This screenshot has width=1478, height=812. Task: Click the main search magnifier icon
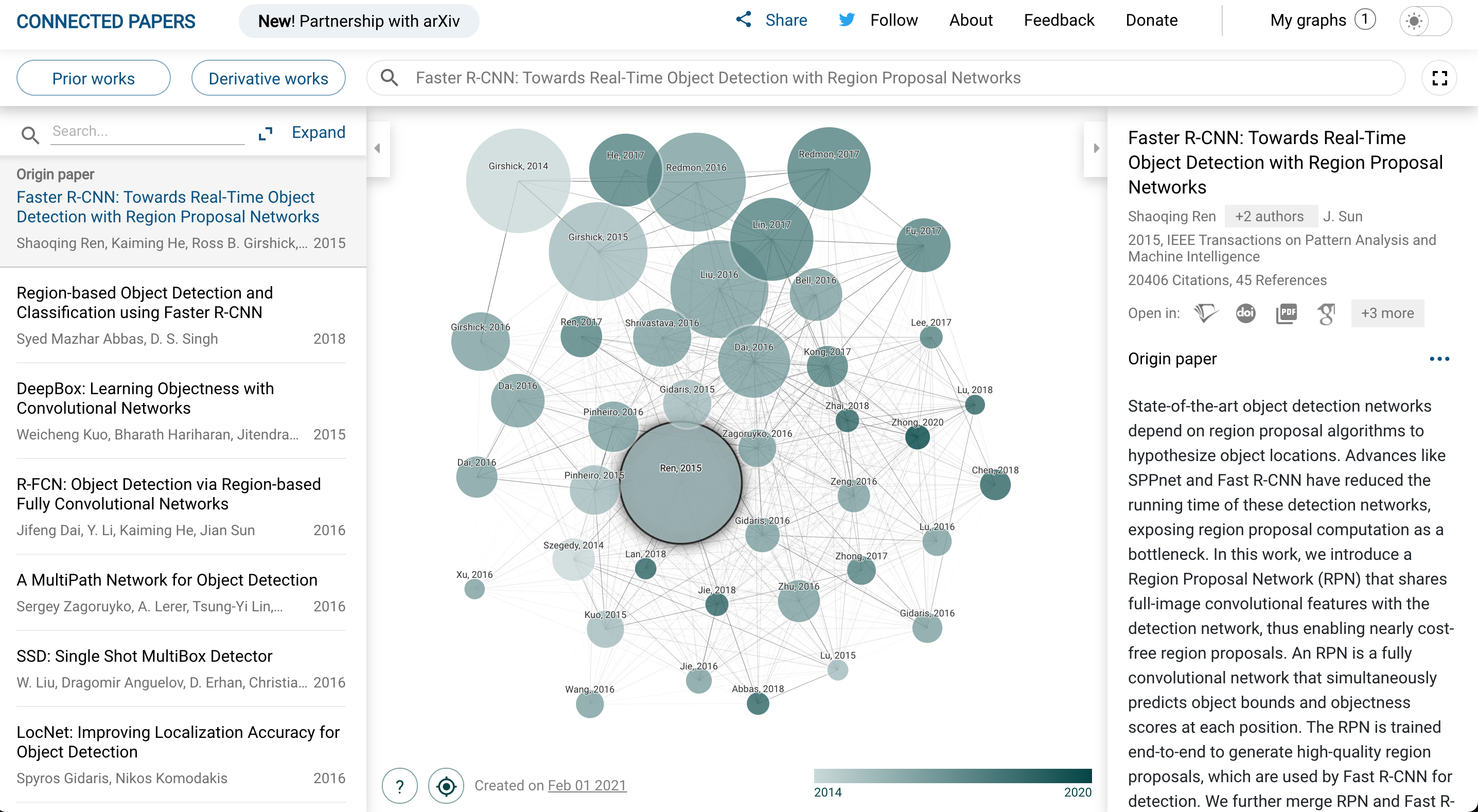tap(390, 78)
